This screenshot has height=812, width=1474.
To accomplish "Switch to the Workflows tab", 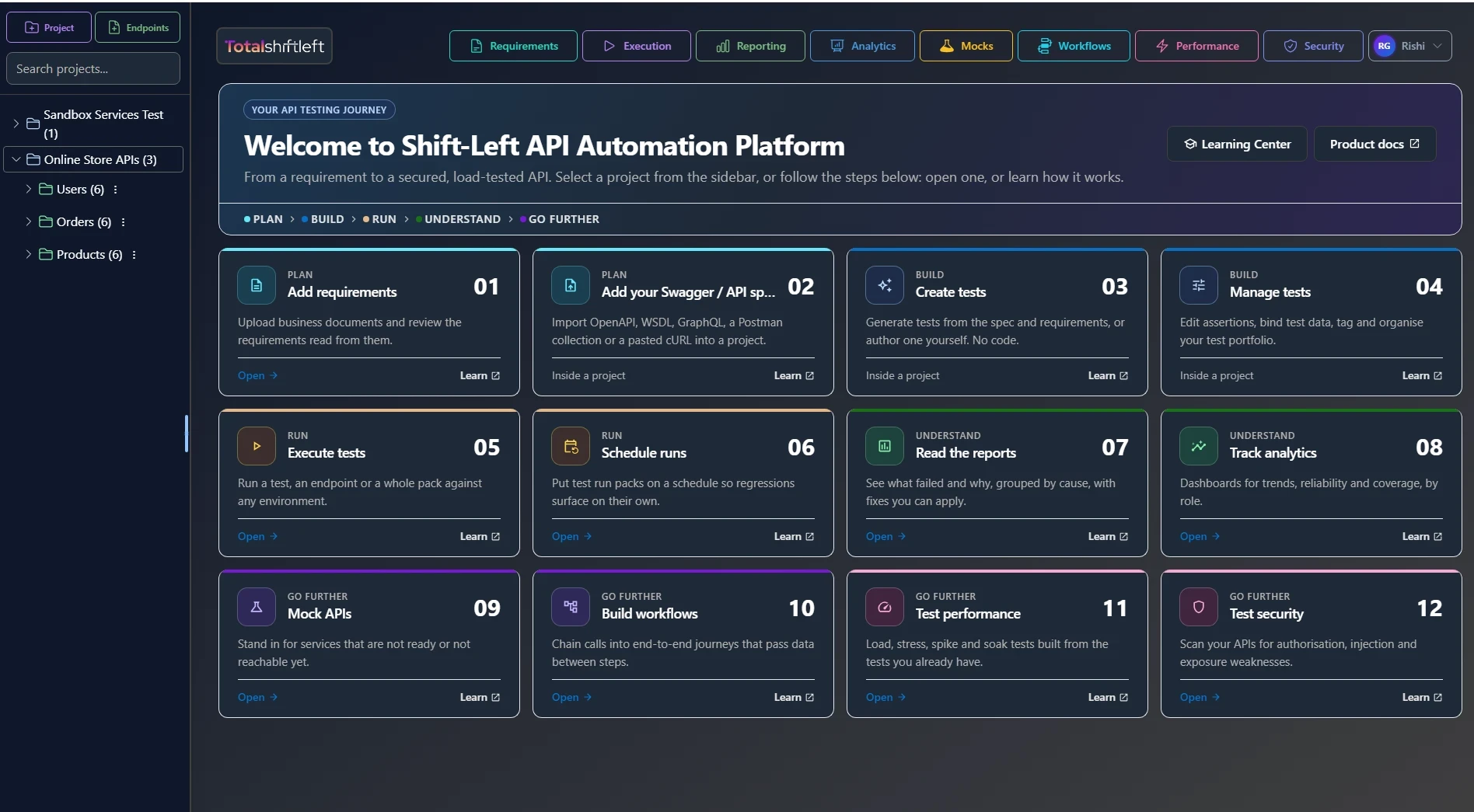I will (1074, 46).
